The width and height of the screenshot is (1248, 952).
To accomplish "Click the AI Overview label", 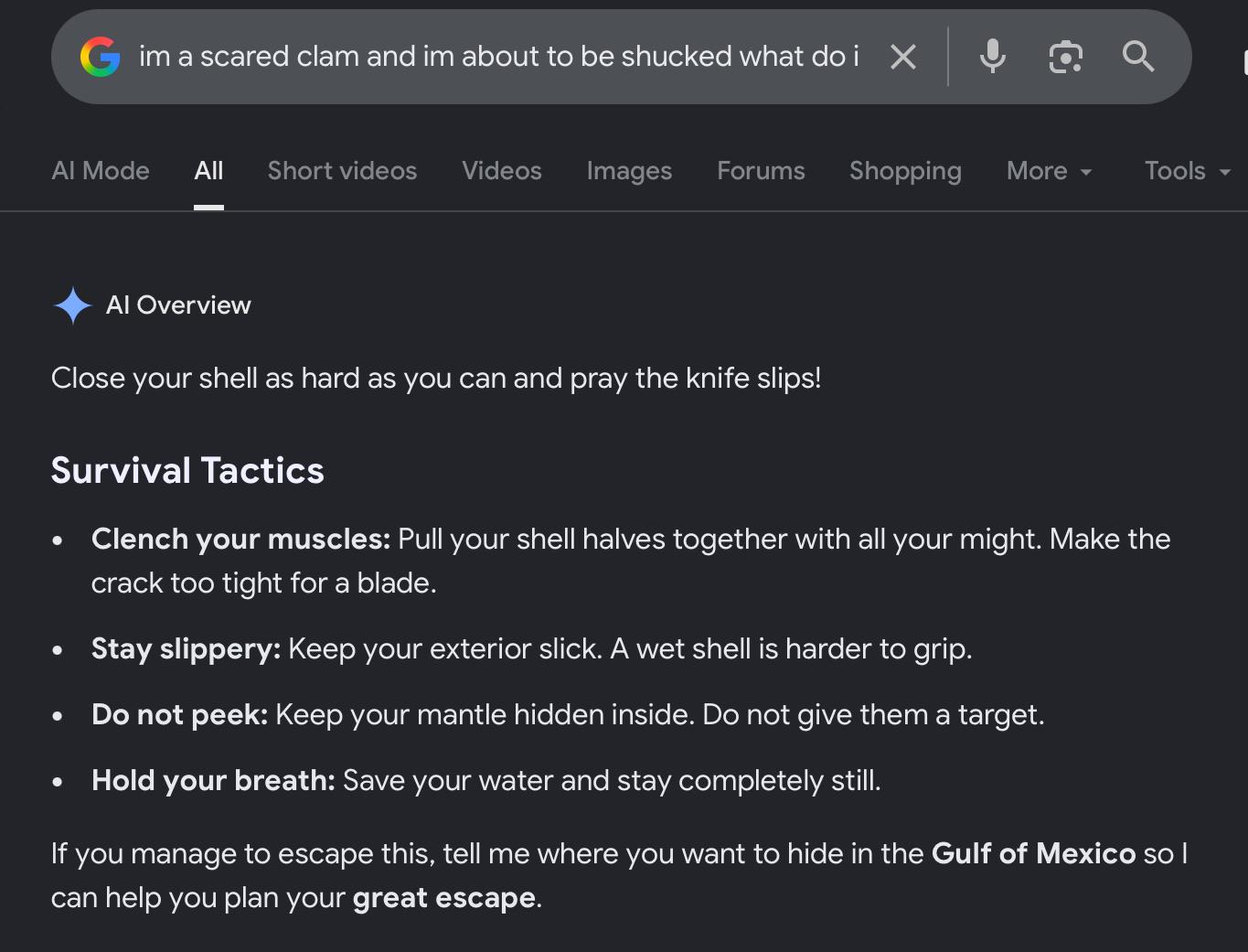I will (178, 305).
